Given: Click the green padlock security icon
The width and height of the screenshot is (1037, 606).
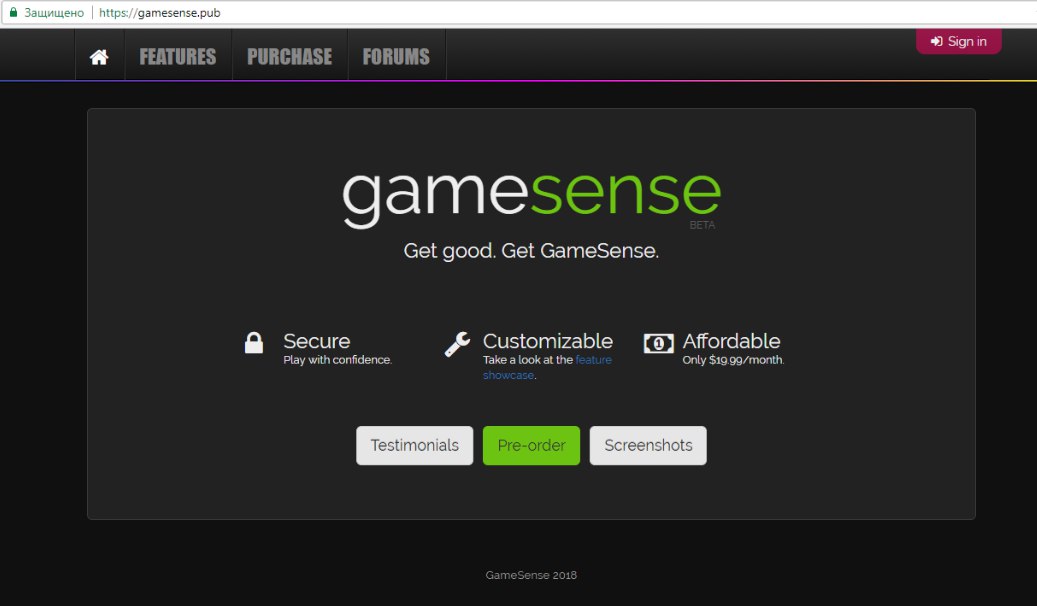Looking at the screenshot, I should [13, 12].
